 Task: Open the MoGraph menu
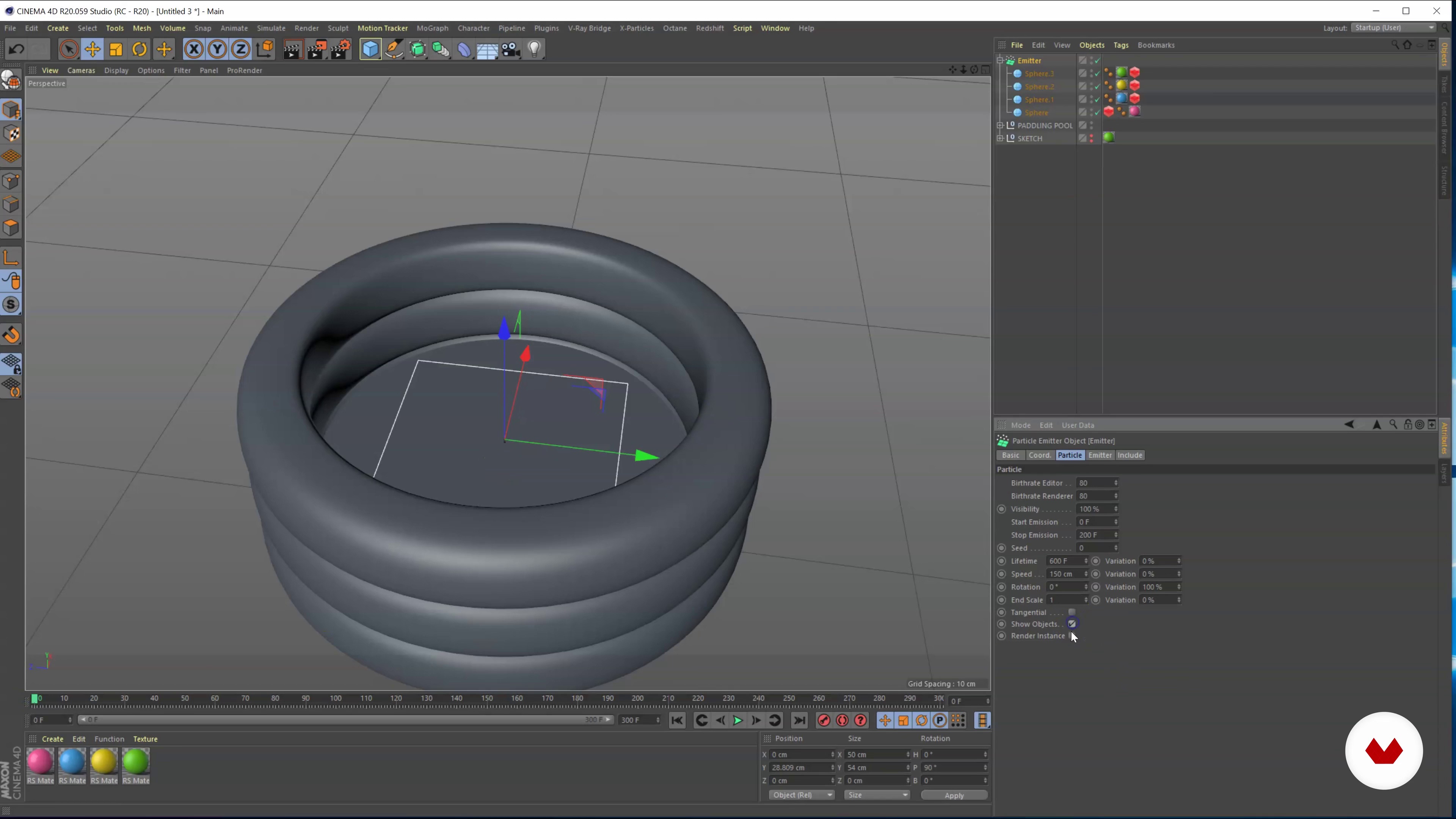(432, 28)
